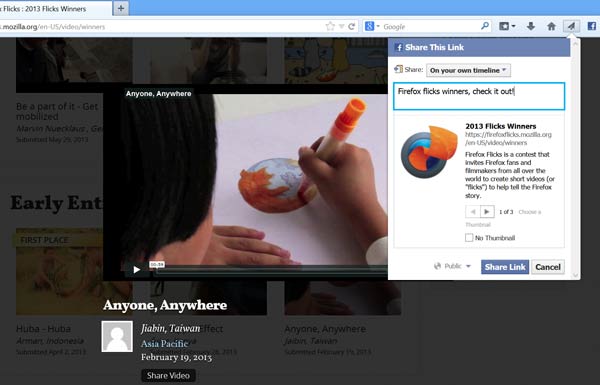Screen dimensions: 600x385
Task: Click the Firefox Flicks thumbnail in share preview
Action: coord(429,152)
